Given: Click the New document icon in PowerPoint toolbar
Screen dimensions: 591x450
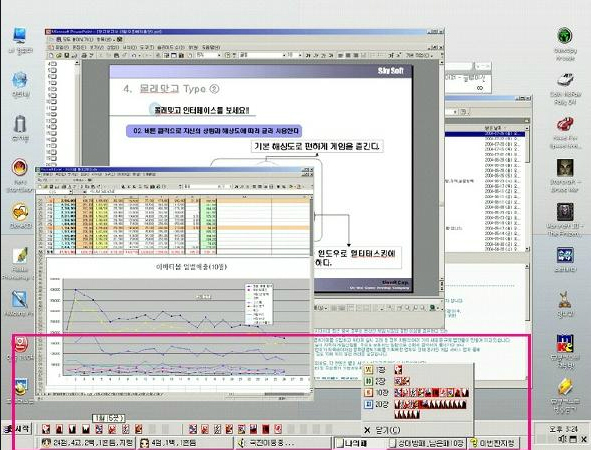Looking at the screenshot, I should 52,55.
